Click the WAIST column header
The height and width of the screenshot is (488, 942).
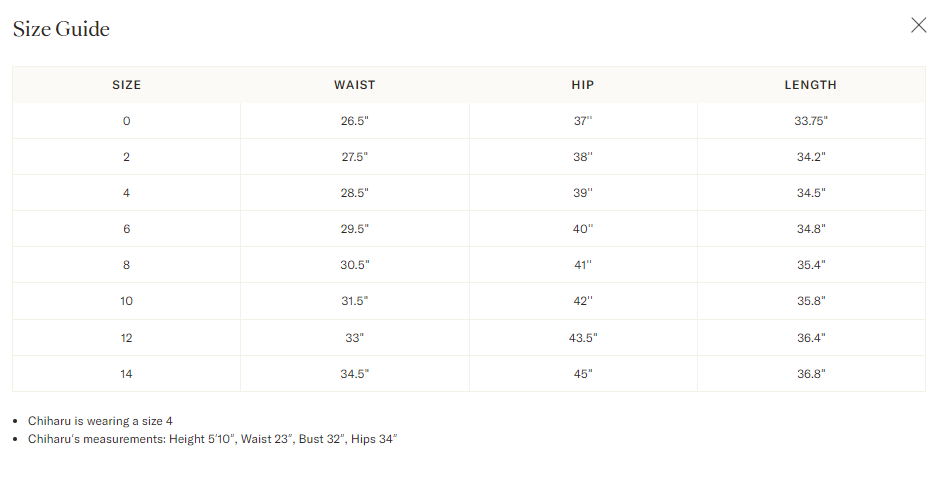pos(354,85)
